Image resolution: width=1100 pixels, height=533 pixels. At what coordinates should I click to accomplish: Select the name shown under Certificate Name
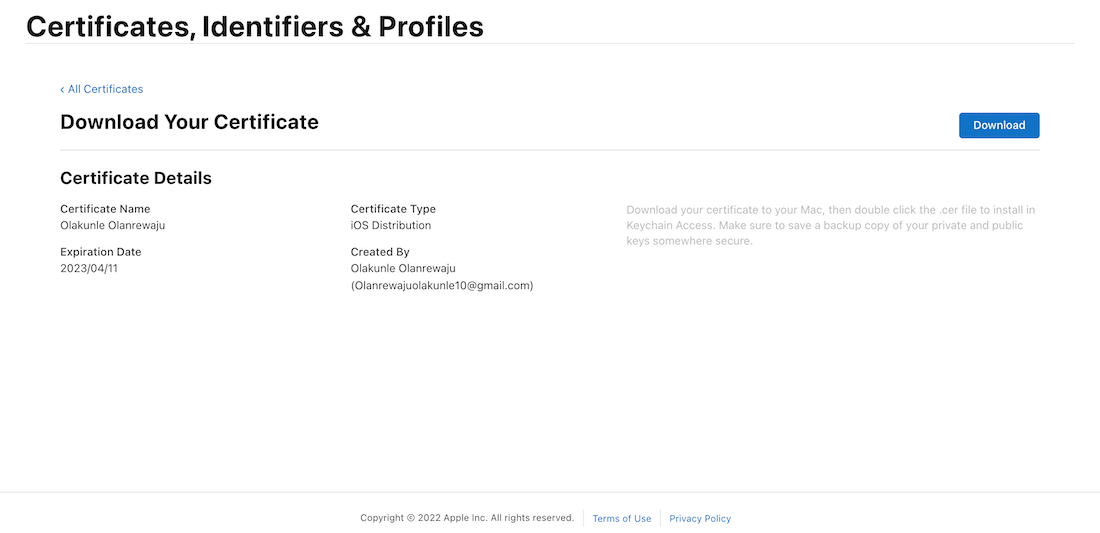[113, 225]
